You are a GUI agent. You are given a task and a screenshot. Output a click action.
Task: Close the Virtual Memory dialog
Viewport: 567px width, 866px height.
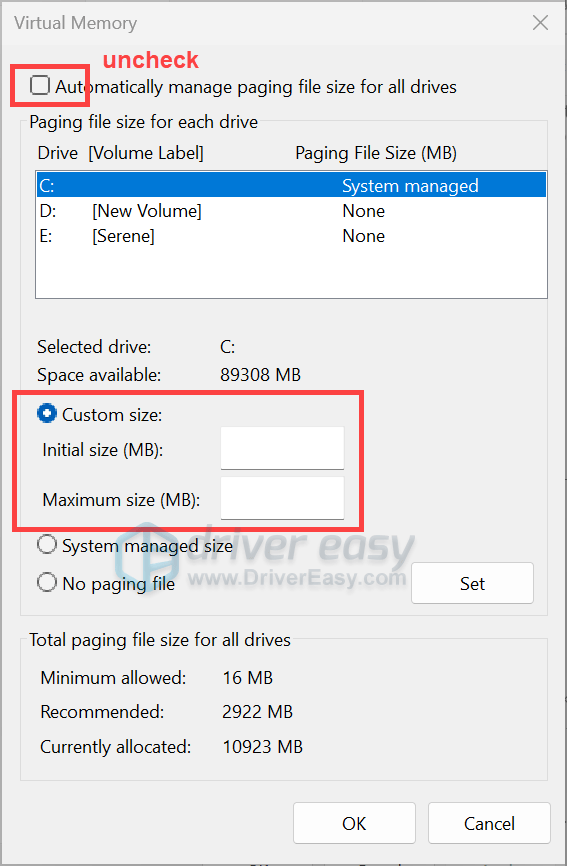[540, 23]
